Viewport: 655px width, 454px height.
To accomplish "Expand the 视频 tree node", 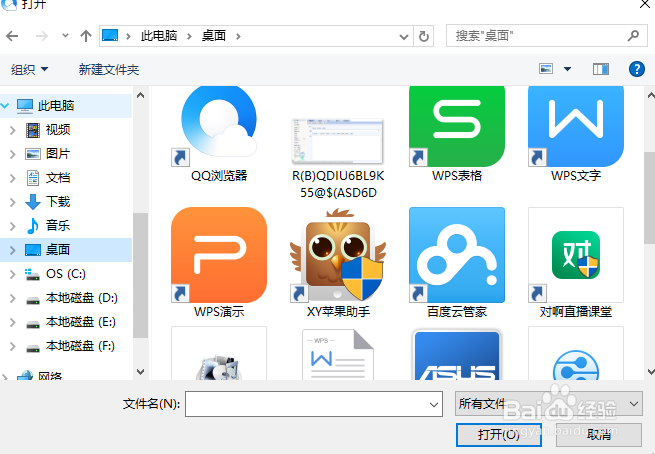I will (13, 130).
